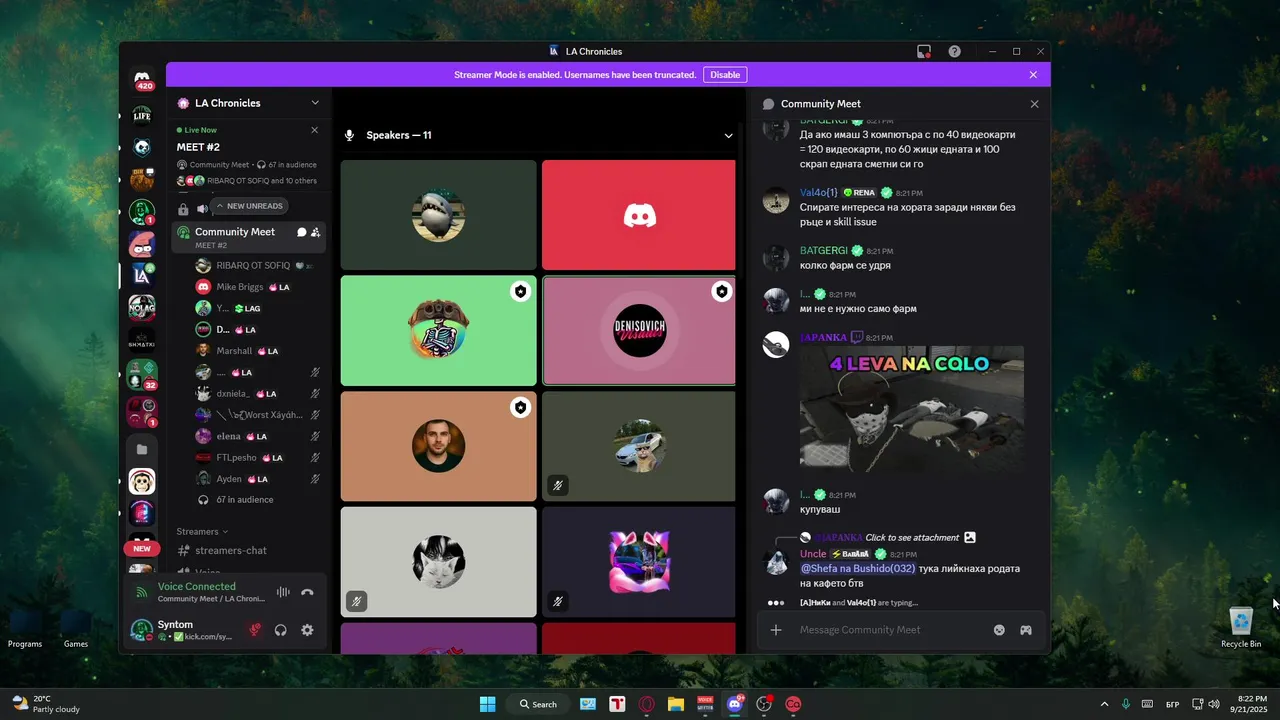Click Windows Start button
Viewport: 1280px width, 720px height.
(x=487, y=704)
